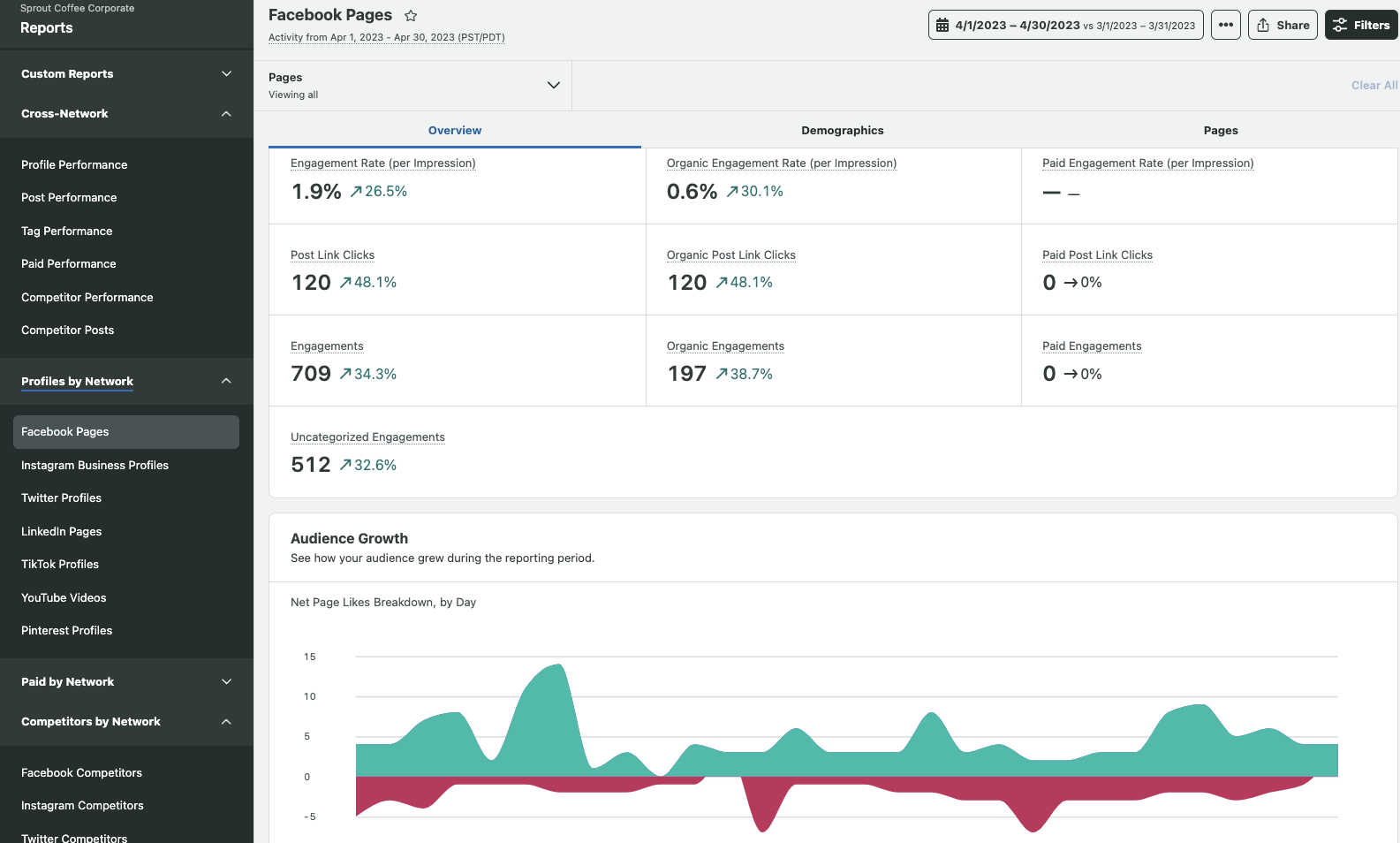Star Facebook Pages report as favorite
Screen dimensions: 1400x843
411,16
